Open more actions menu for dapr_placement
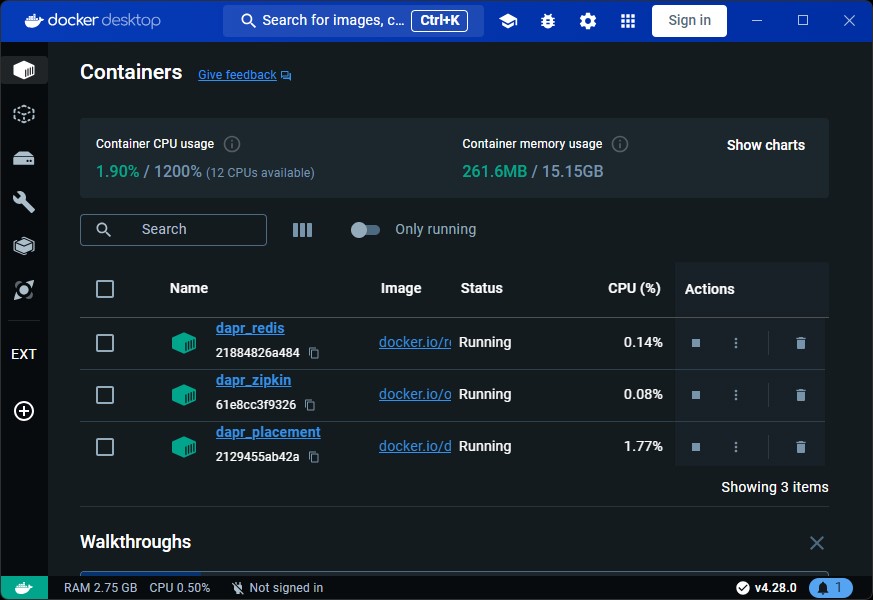The height and width of the screenshot is (600, 873). (736, 447)
